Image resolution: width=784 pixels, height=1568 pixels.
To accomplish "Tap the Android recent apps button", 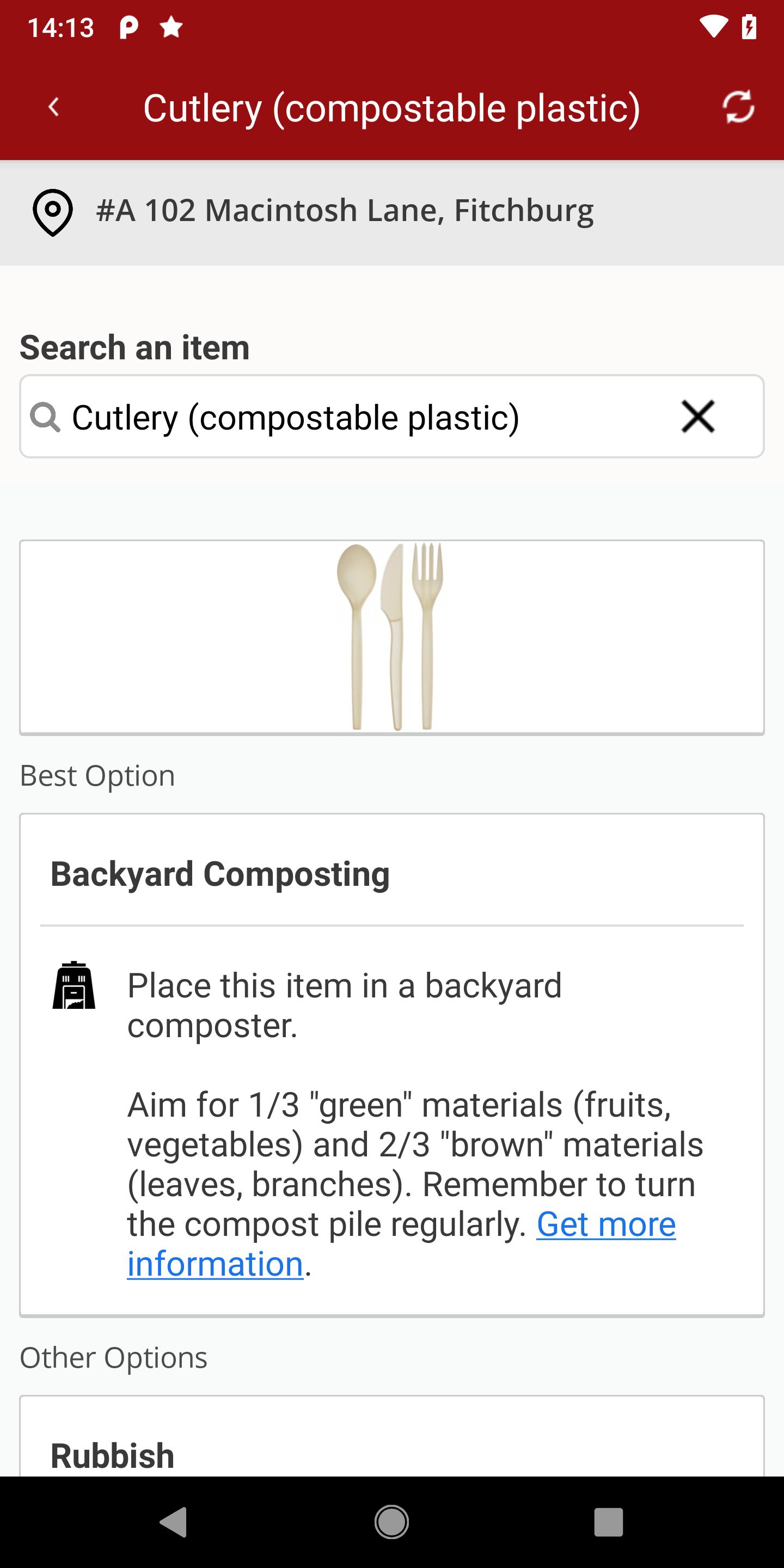I will tap(609, 1522).
